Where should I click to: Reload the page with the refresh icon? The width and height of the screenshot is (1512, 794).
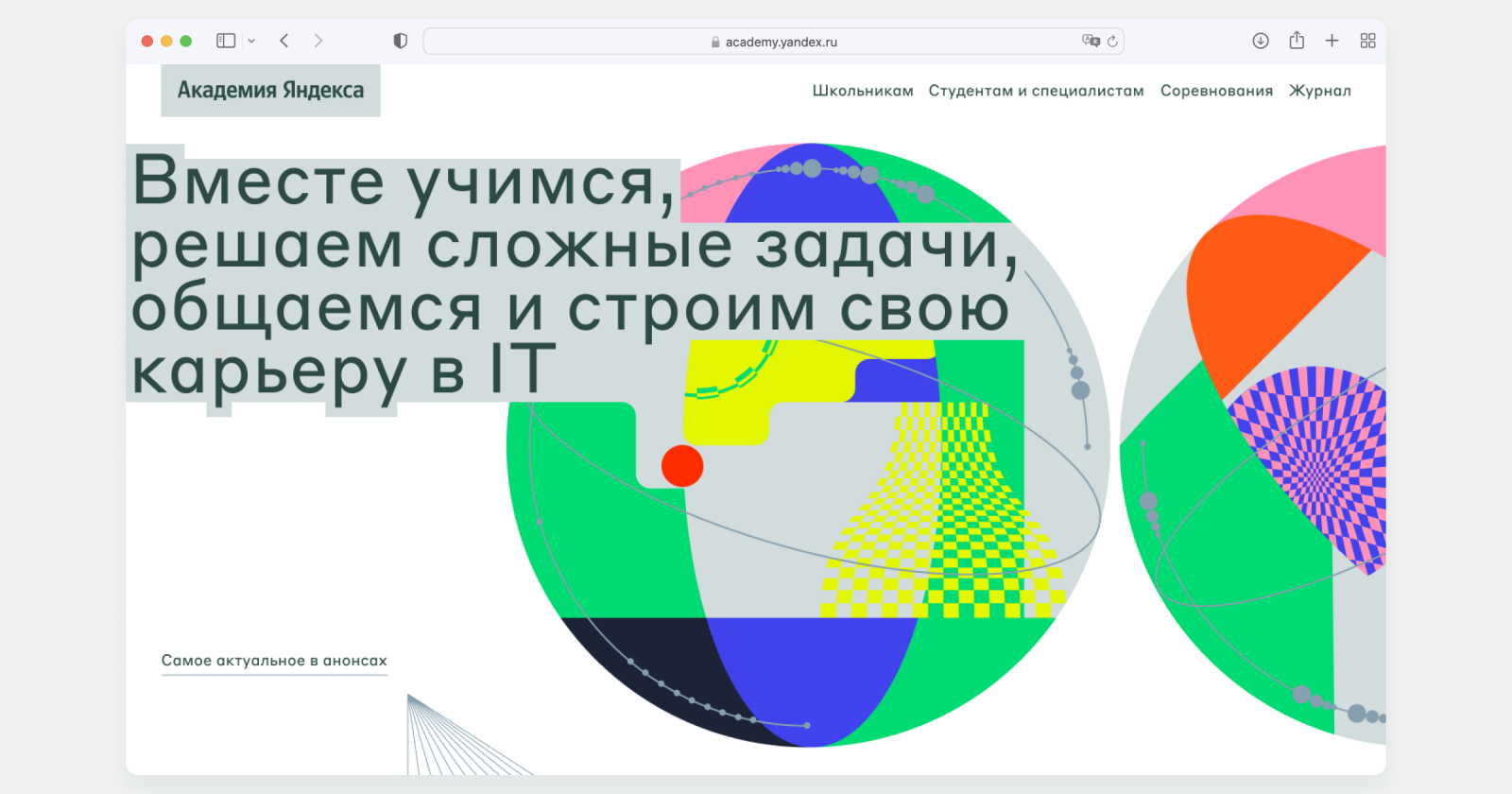1112,41
